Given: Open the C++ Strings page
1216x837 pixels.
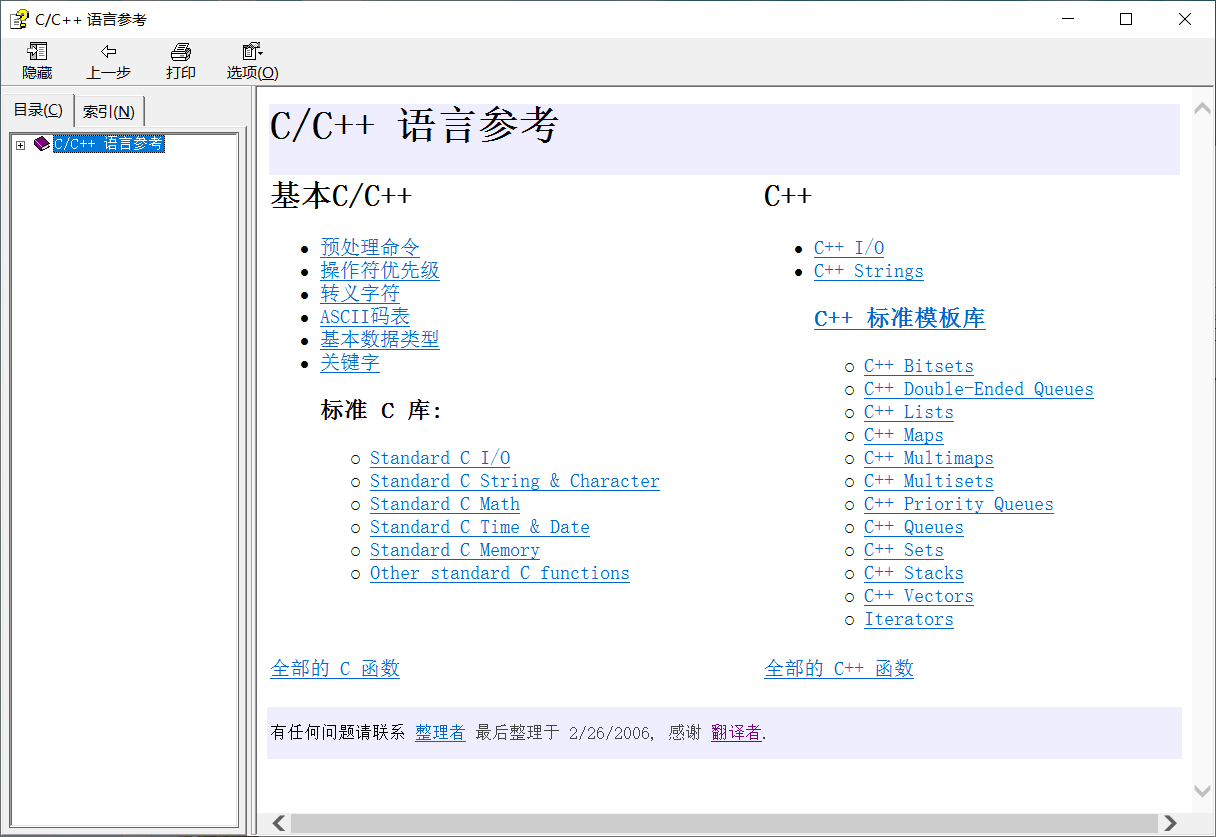Looking at the screenshot, I should click(x=868, y=271).
